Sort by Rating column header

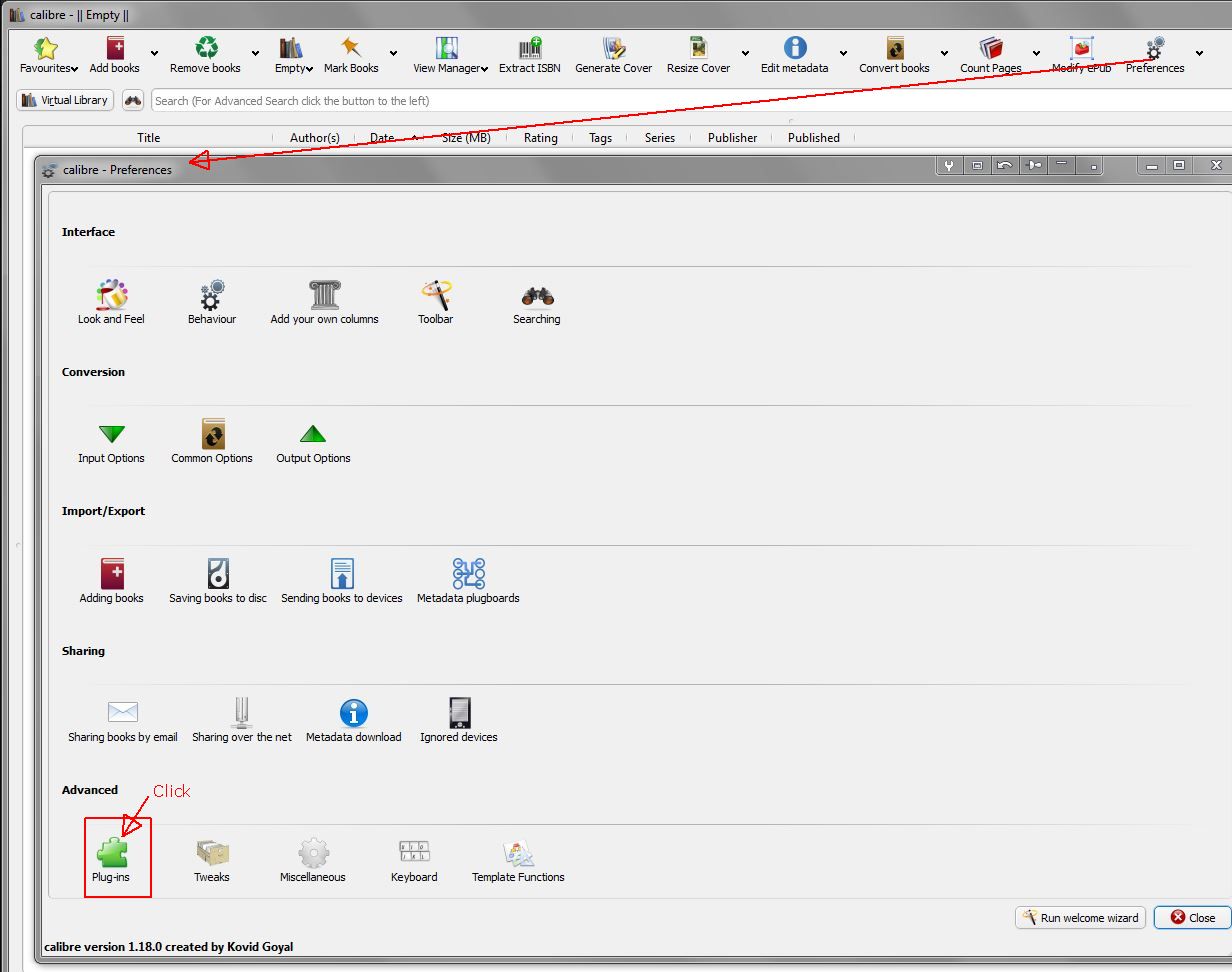point(540,138)
